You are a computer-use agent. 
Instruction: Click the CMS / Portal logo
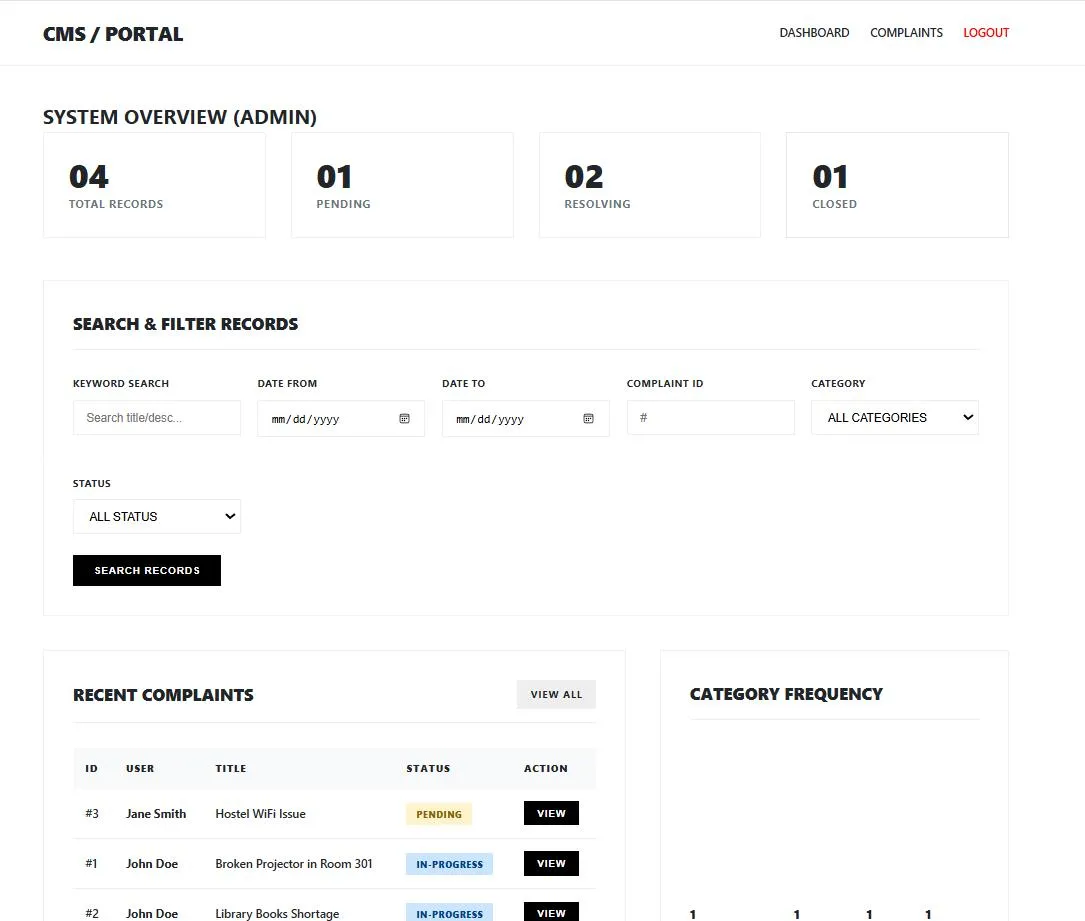113,34
